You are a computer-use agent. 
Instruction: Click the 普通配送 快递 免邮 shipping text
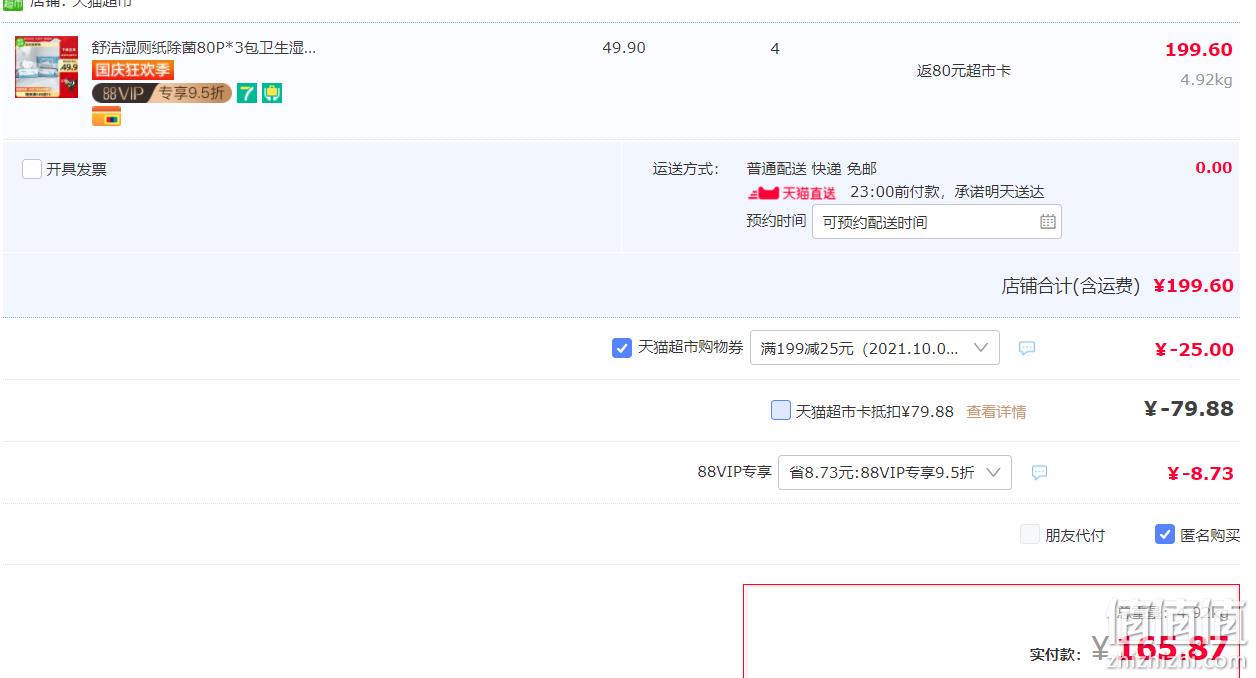pyautogui.click(x=812, y=169)
